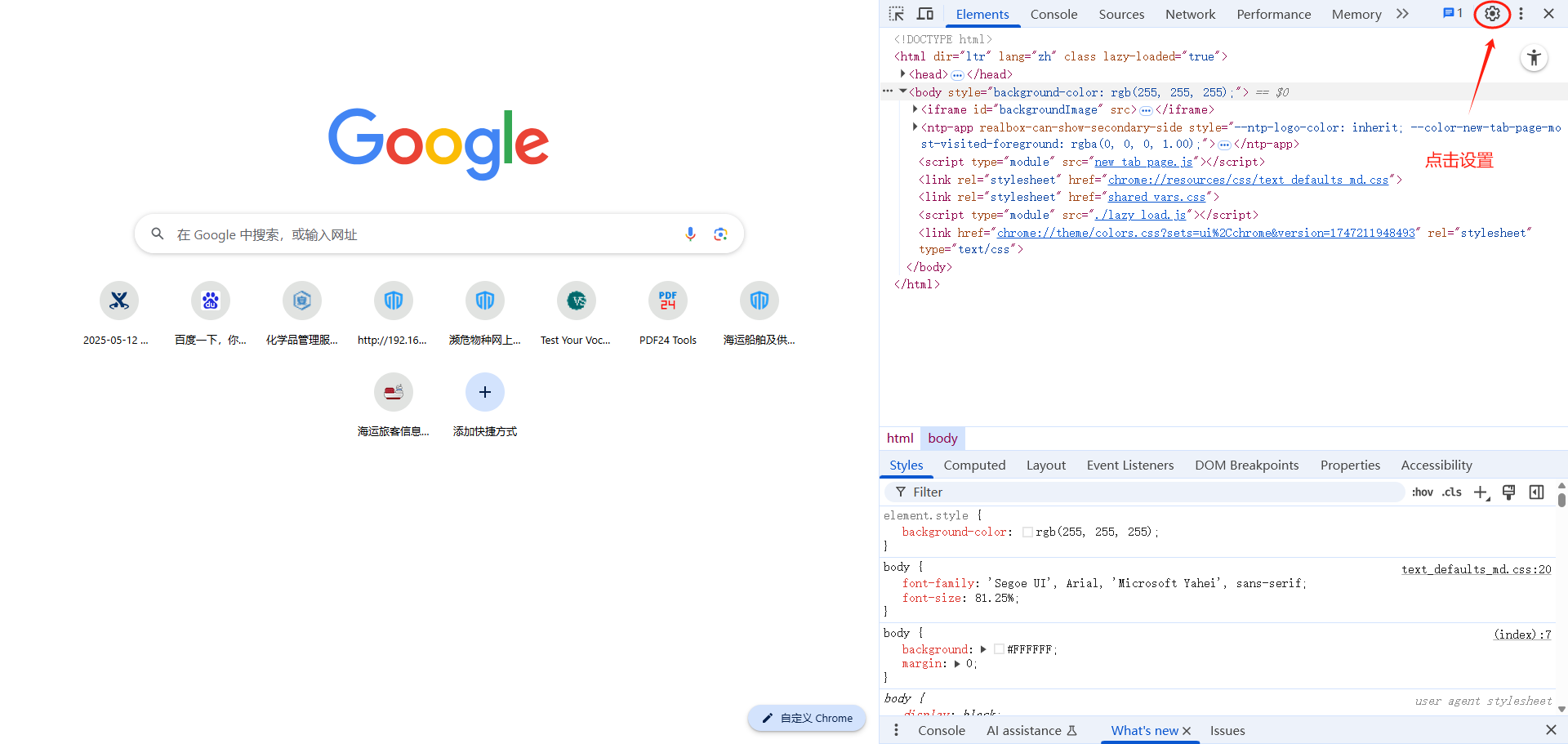
Task: Close the bottom drawer
Action: tap(1551, 730)
